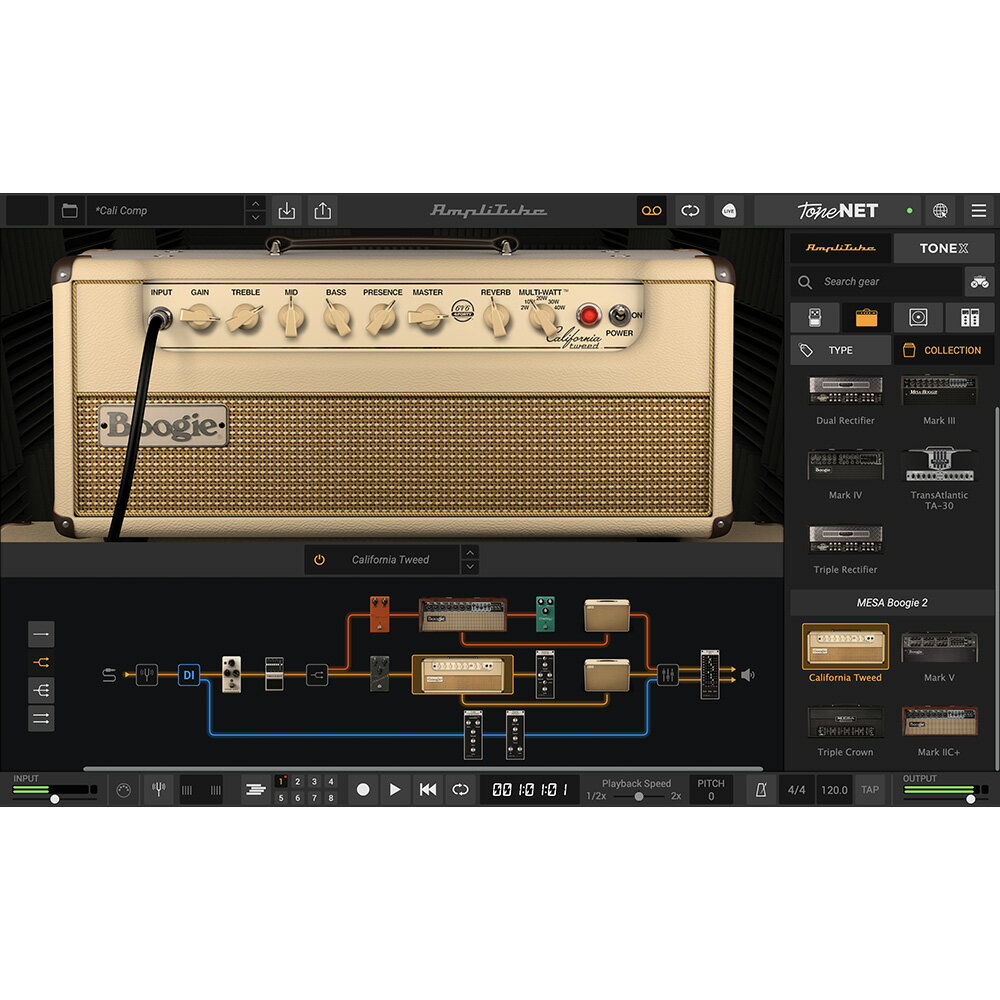Select the California Tweed amp thumbnail
The height and width of the screenshot is (1000, 1000).
tap(846, 646)
